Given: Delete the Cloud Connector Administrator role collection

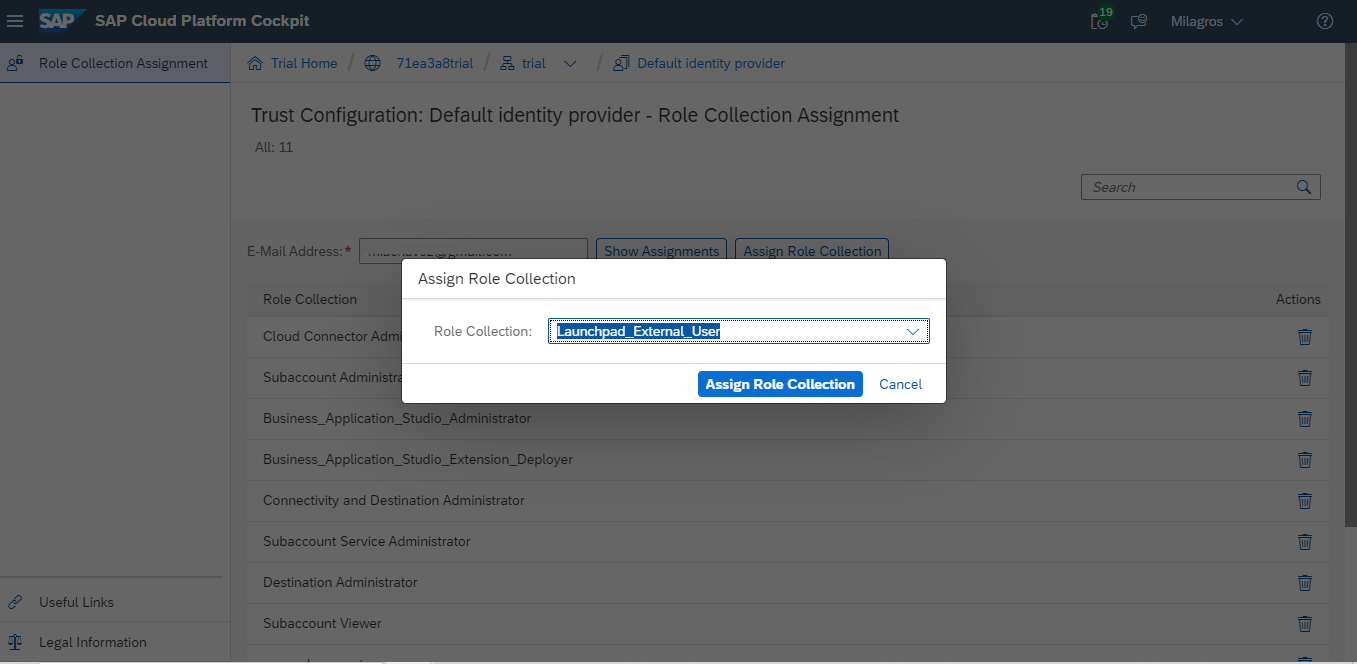Looking at the screenshot, I should [x=1304, y=337].
